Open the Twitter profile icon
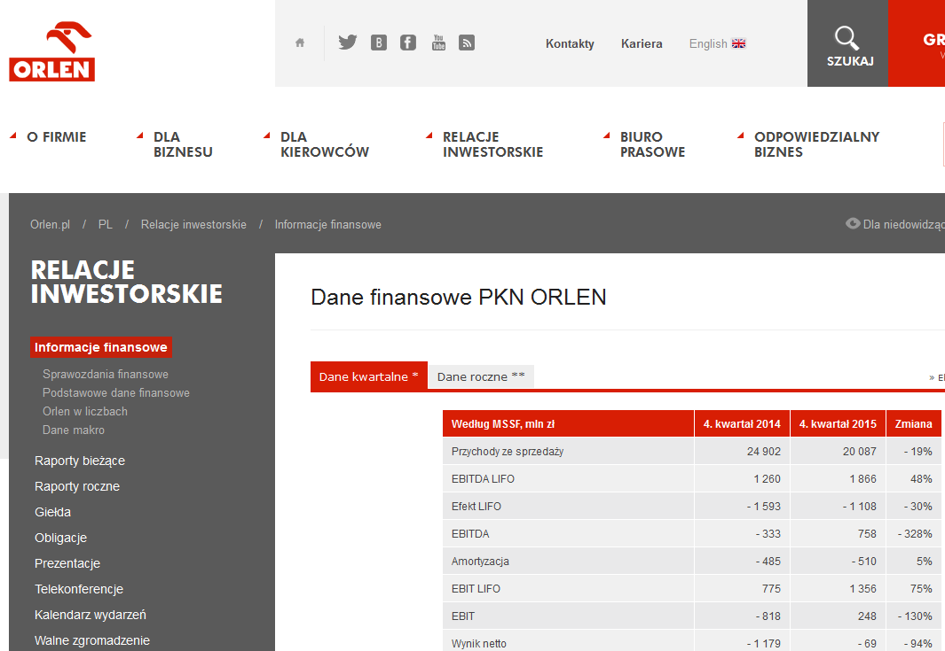The height and width of the screenshot is (651, 945). pos(348,42)
